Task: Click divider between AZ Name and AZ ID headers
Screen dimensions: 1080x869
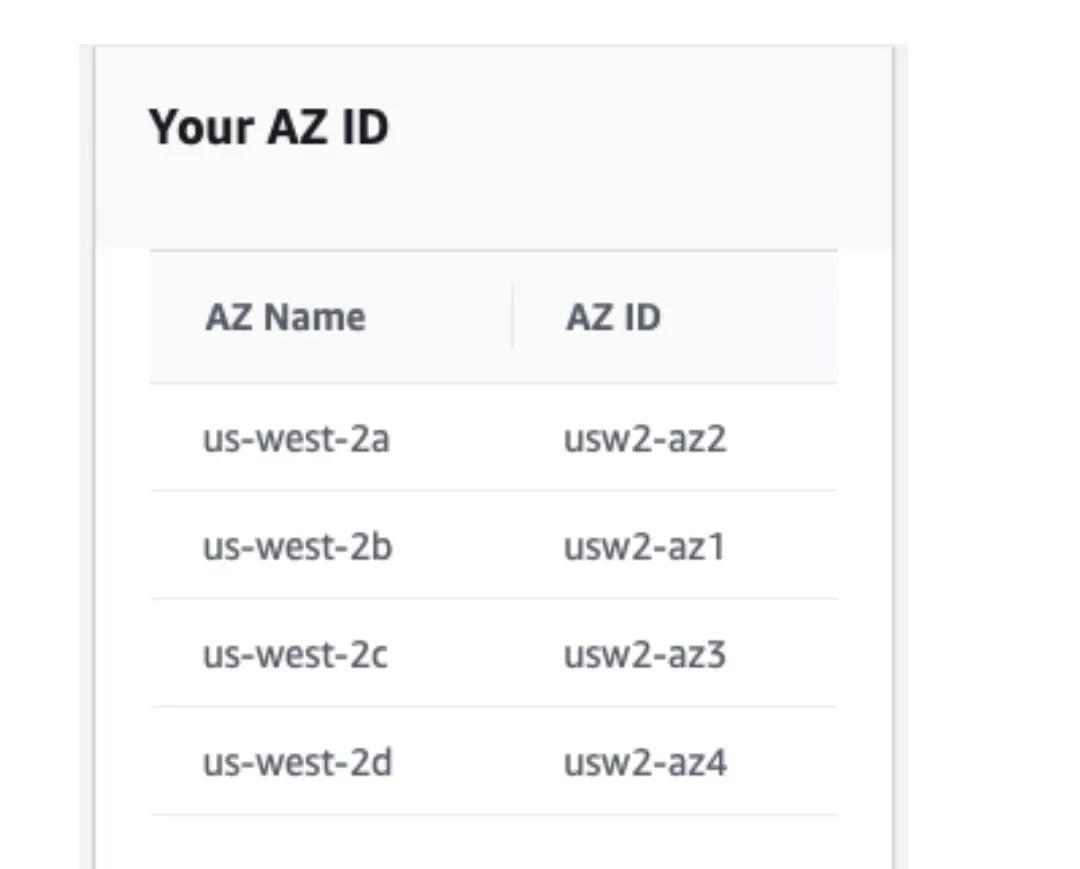Action: tap(512, 317)
